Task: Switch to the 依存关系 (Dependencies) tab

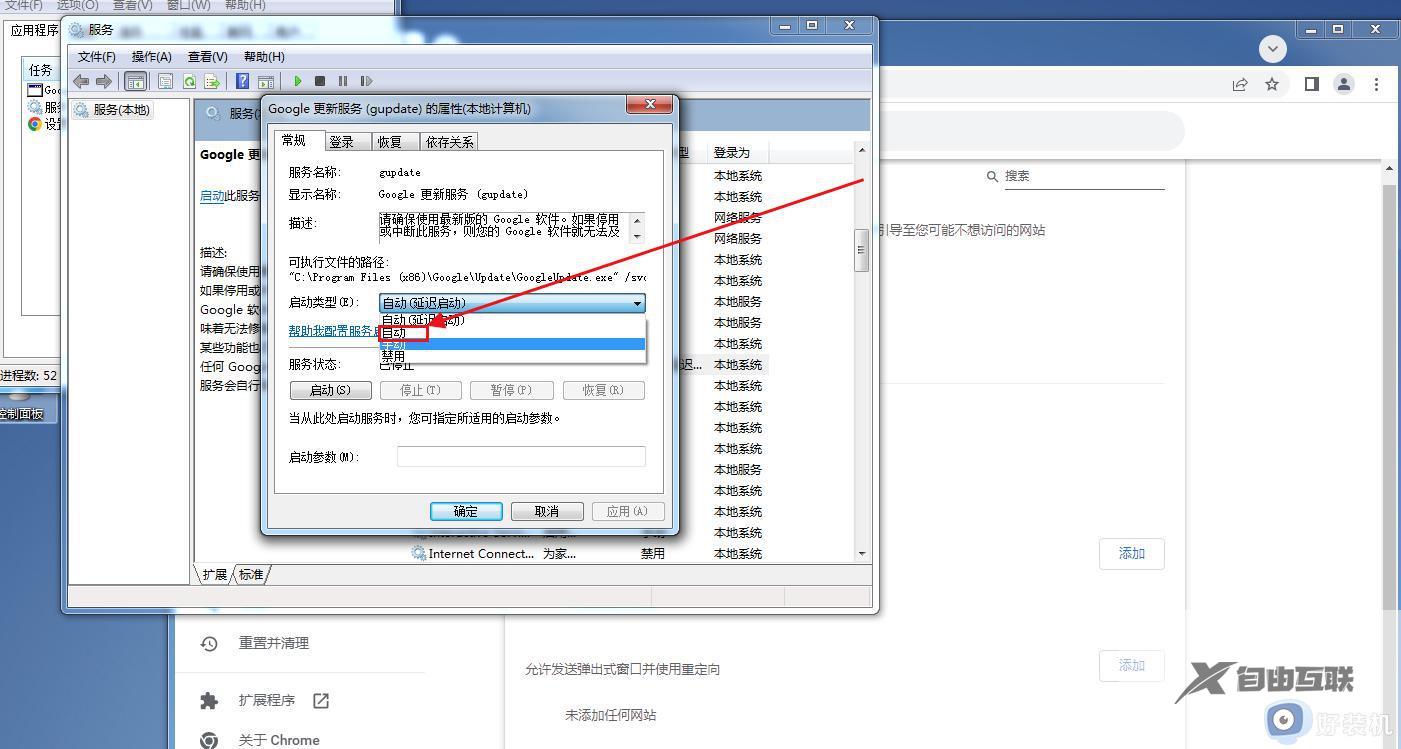Action: point(449,142)
